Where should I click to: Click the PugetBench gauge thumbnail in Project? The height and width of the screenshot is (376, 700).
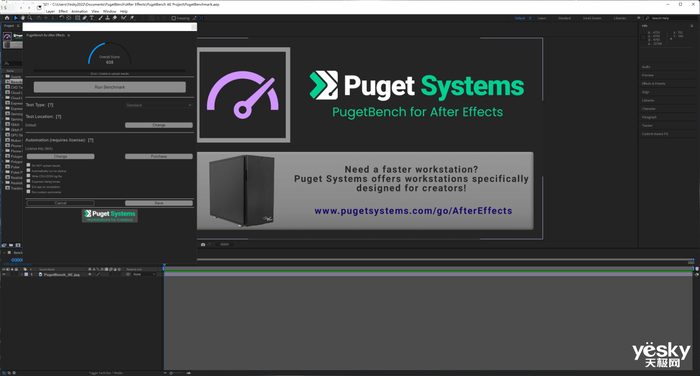point(7,37)
